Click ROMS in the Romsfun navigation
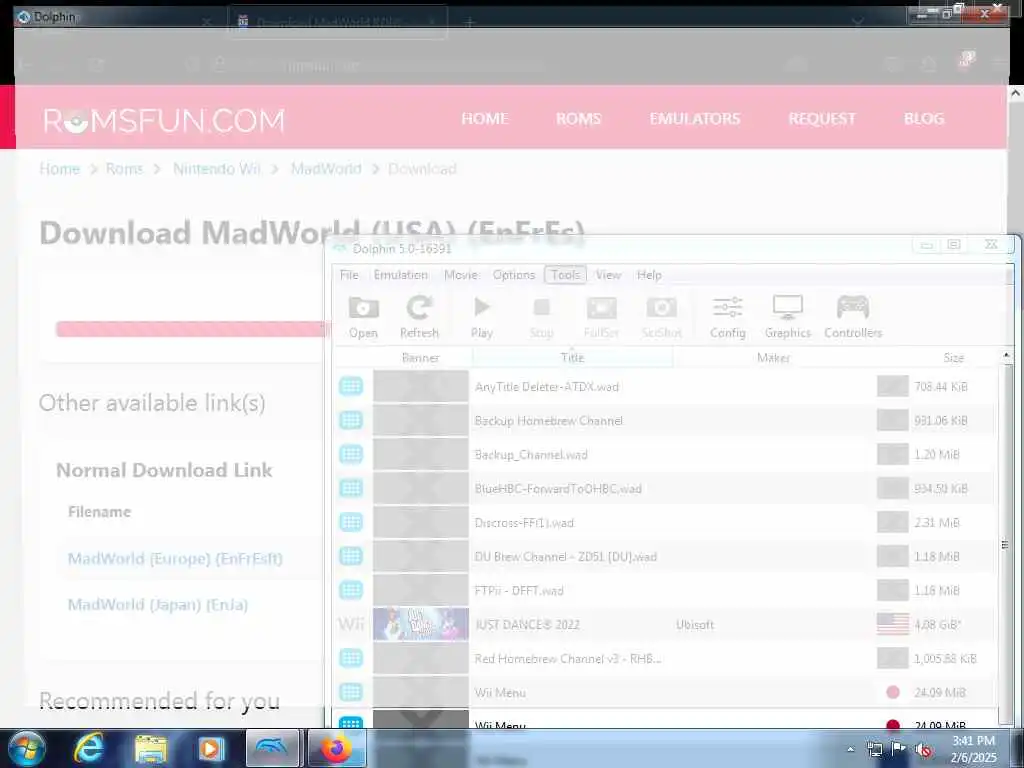This screenshot has width=1024, height=768. (x=579, y=118)
